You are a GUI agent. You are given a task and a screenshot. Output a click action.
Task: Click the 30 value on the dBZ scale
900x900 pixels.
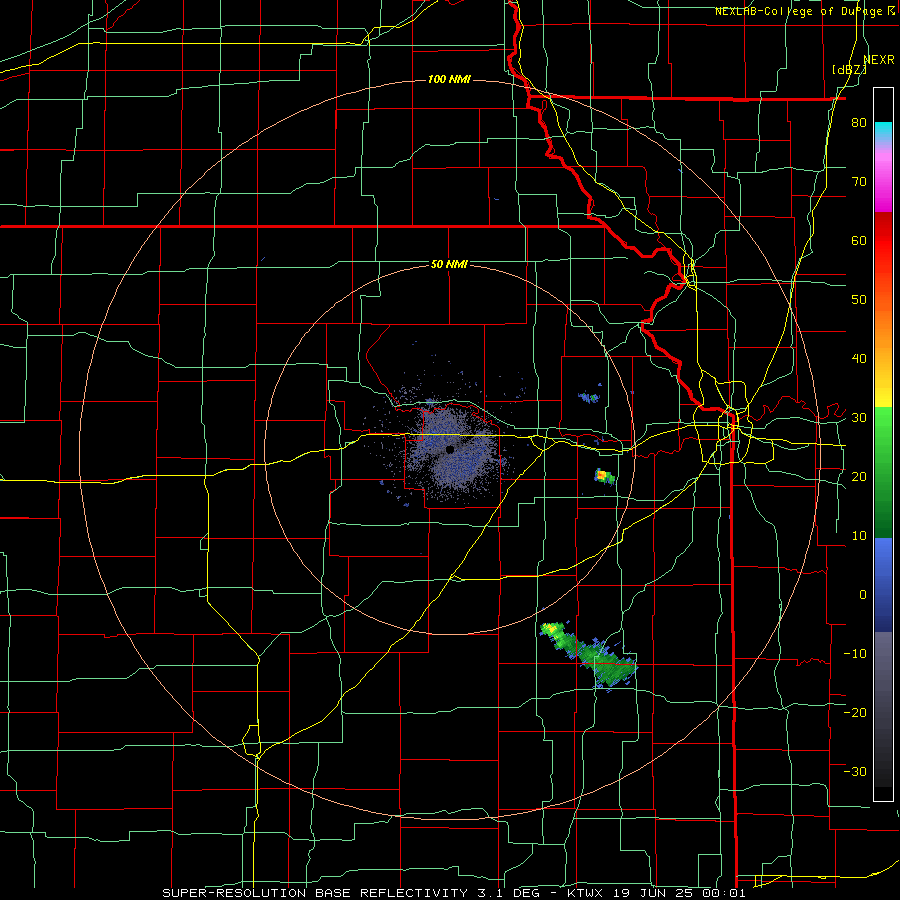859,418
